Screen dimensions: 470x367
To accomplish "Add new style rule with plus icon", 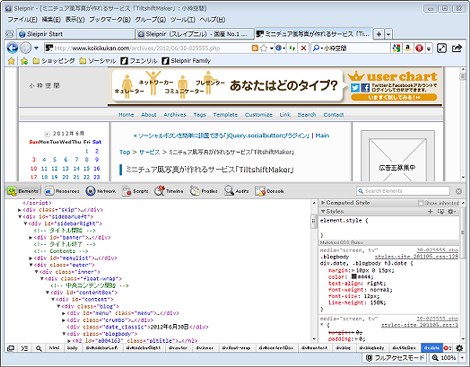I will [430, 211].
